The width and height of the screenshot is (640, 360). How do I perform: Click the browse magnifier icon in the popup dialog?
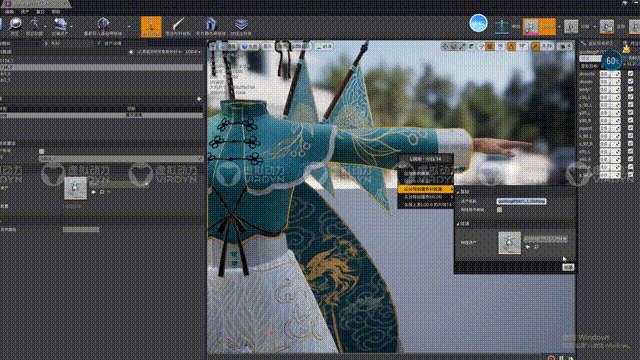pyautogui.click(x=536, y=247)
